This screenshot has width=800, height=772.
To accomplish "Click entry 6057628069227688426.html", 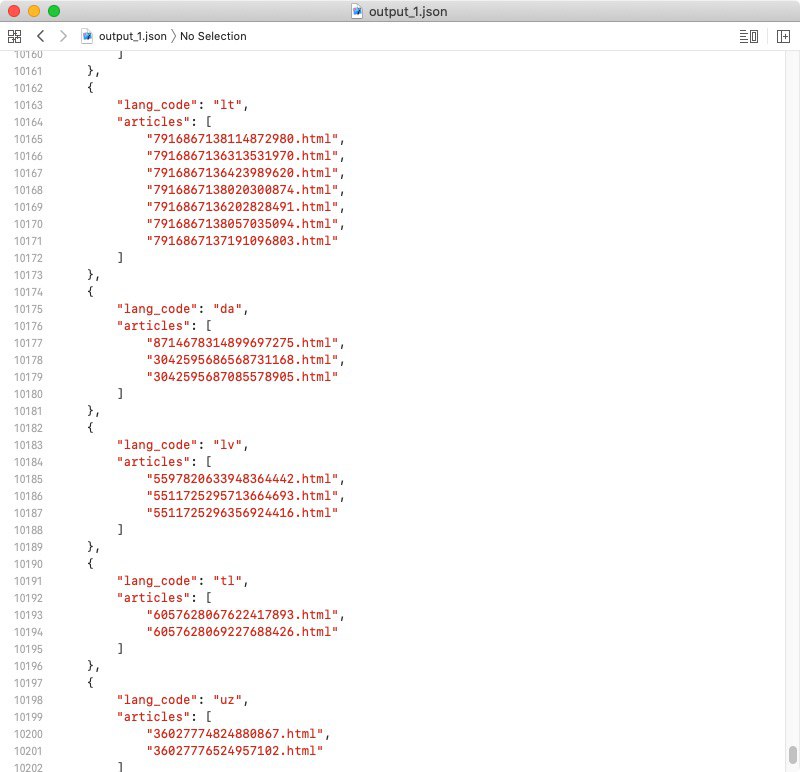I will [242, 632].
